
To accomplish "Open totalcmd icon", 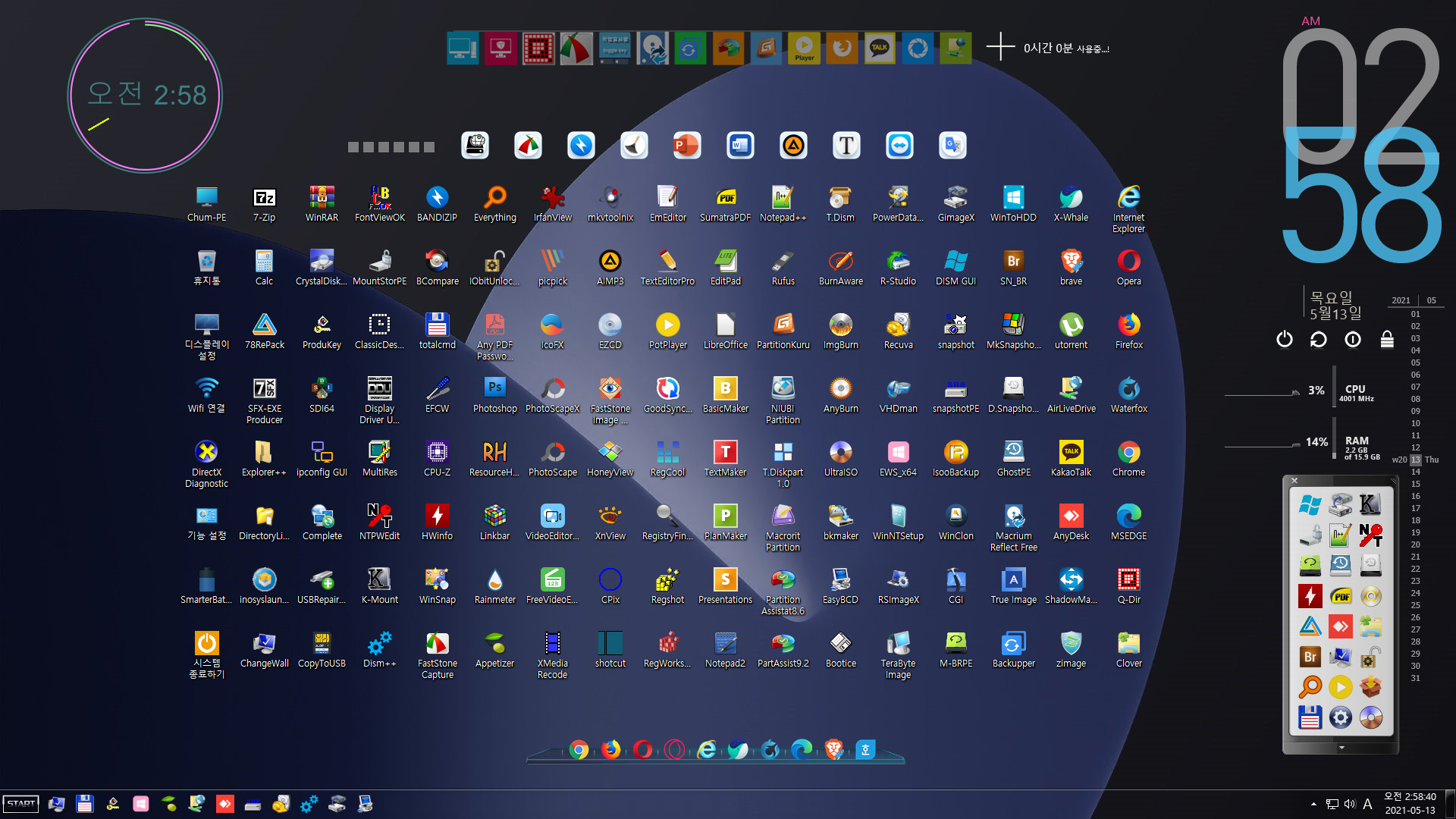I will pos(437,331).
